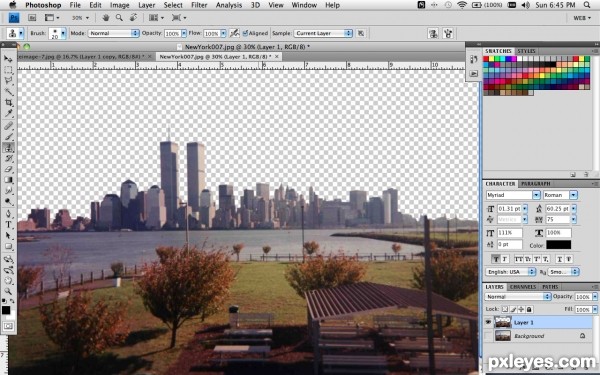Select the Pen tool
The image size is (600, 375).
[8, 214]
